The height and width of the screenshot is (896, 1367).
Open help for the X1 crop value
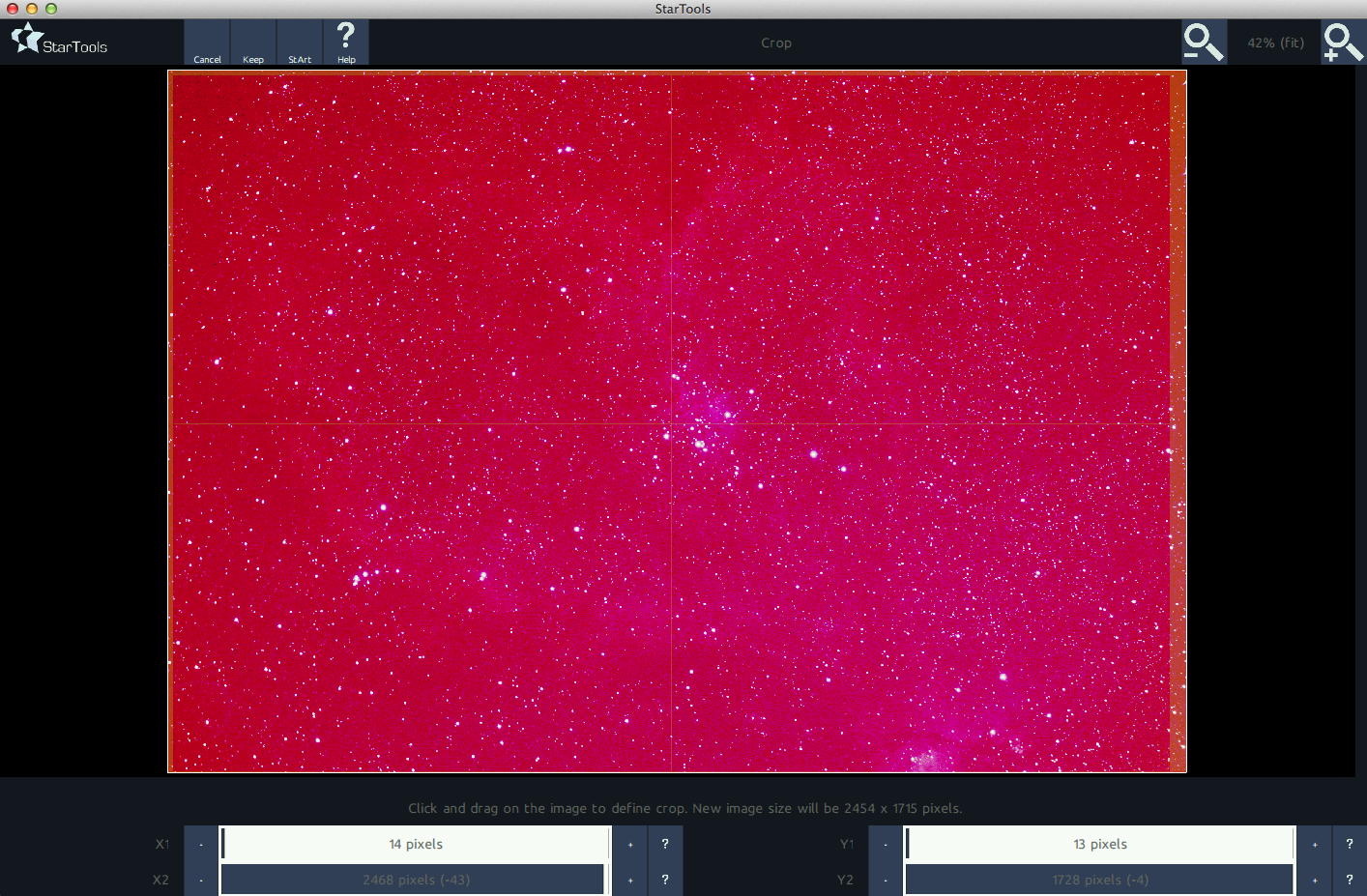tap(665, 843)
